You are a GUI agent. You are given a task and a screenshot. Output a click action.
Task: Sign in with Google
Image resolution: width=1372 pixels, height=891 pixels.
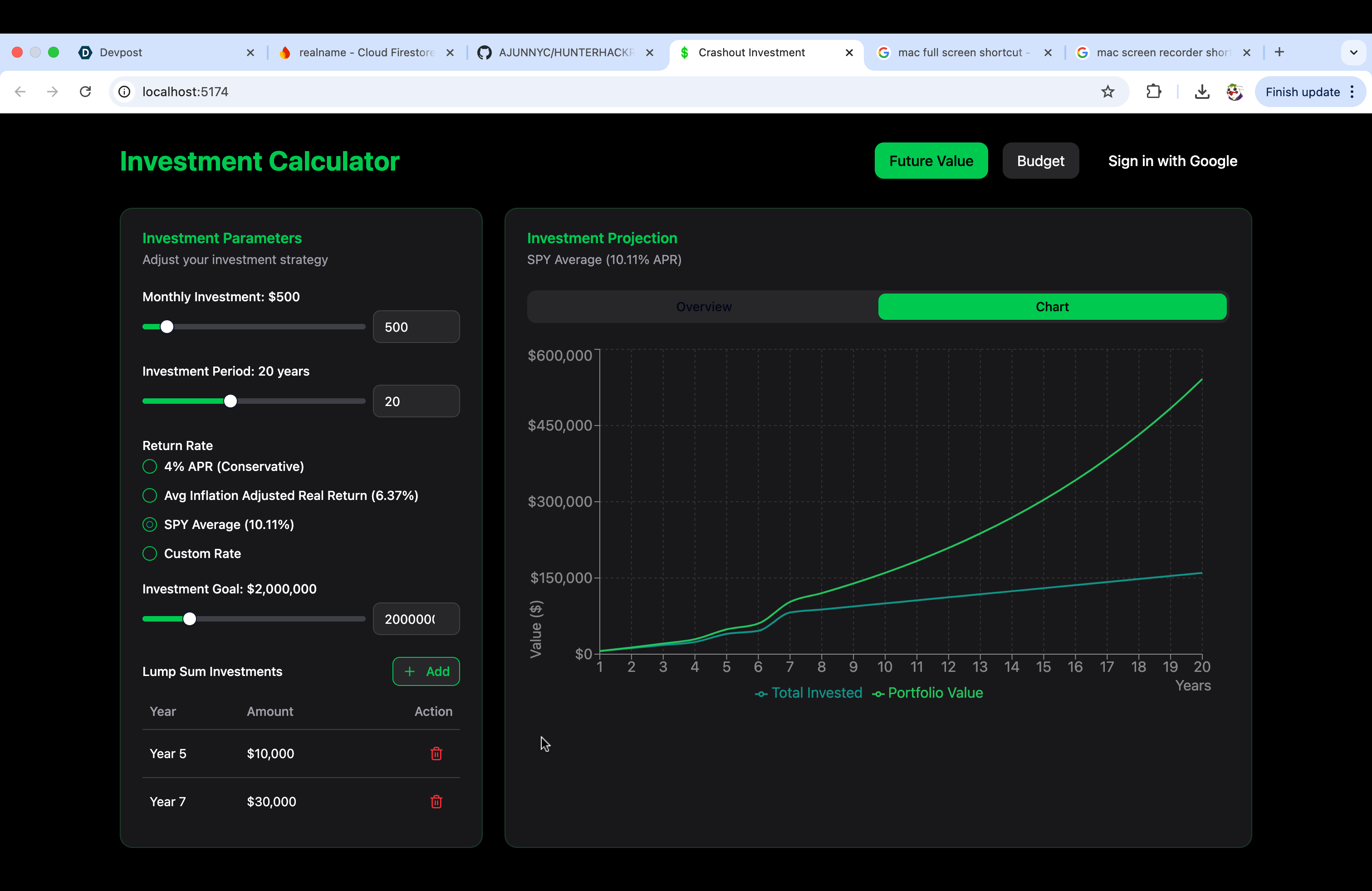tap(1172, 161)
